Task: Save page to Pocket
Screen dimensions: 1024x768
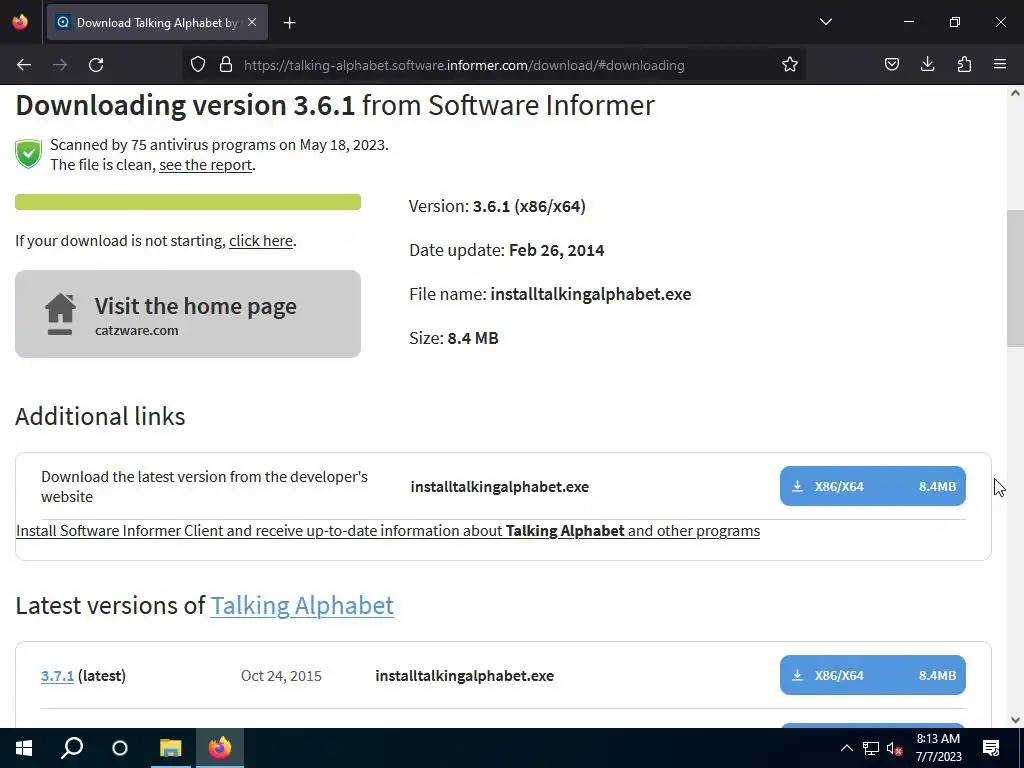Action: [x=891, y=65]
